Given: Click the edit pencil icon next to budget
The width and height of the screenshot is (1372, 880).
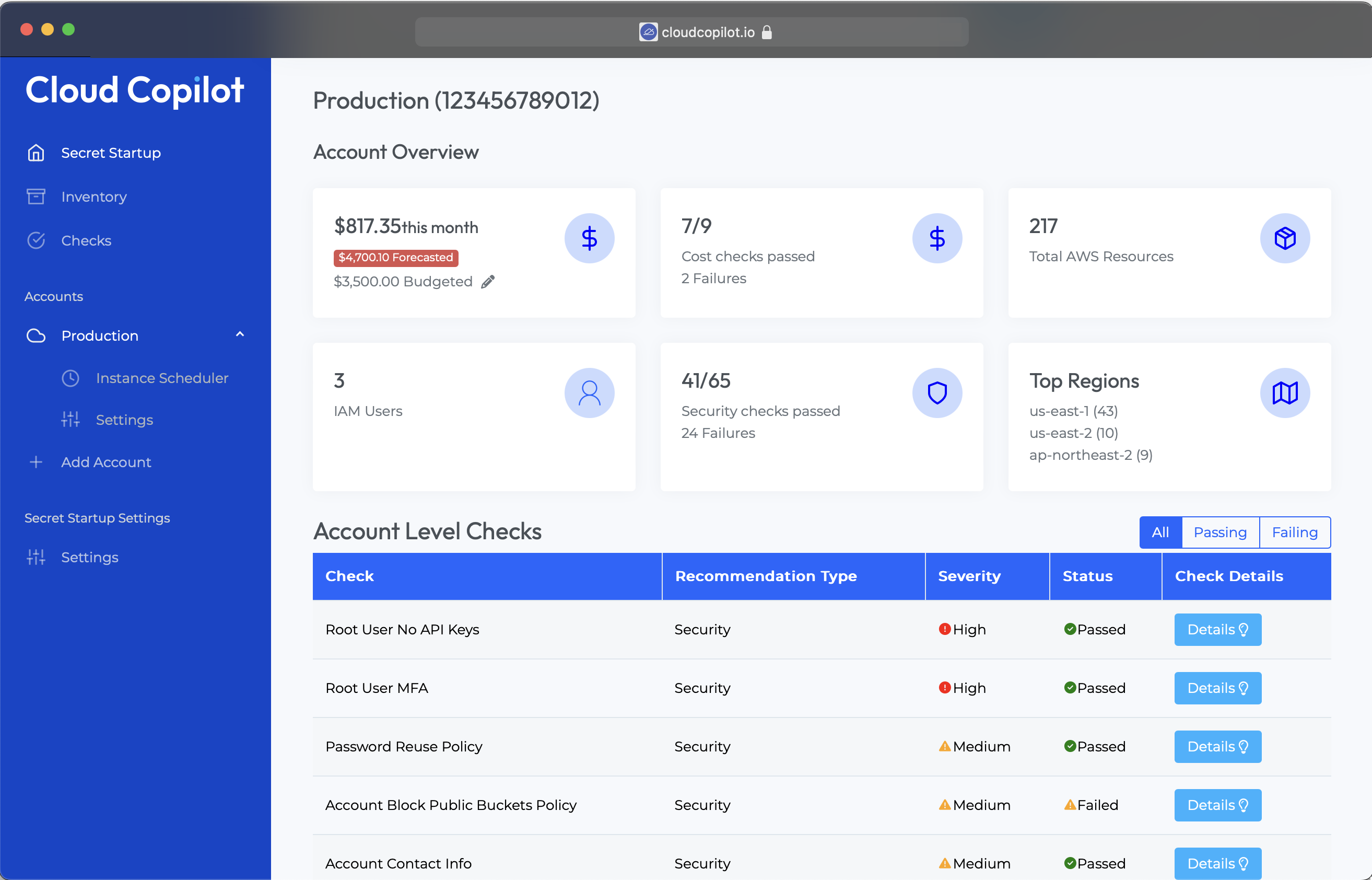Looking at the screenshot, I should click(487, 282).
